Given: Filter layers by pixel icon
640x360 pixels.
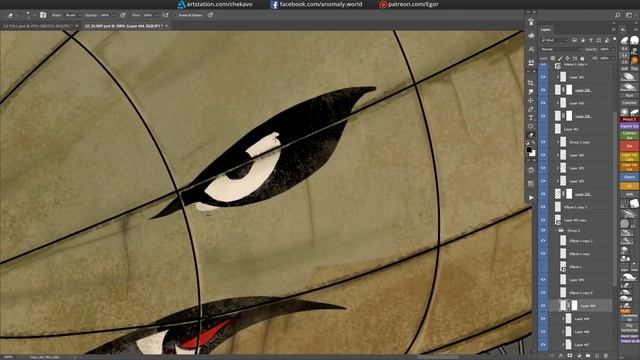Looking at the screenshot, I should [575, 40].
